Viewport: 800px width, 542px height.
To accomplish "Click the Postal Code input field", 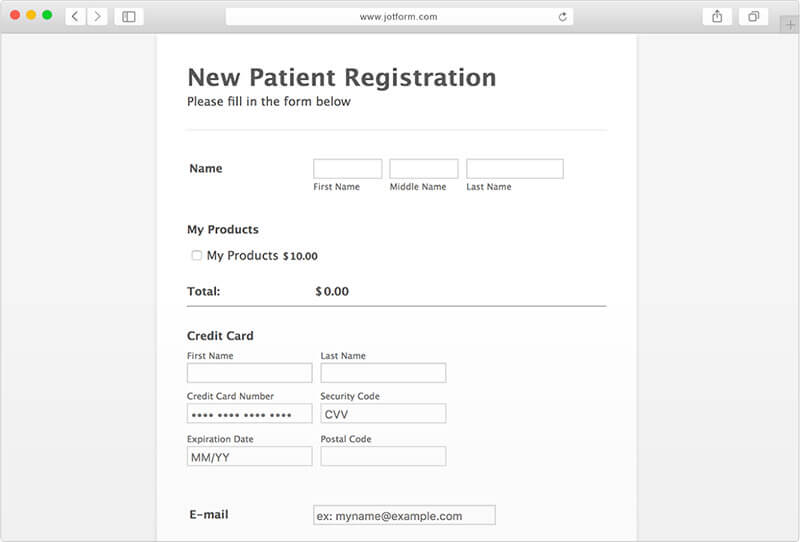I will click(x=383, y=456).
